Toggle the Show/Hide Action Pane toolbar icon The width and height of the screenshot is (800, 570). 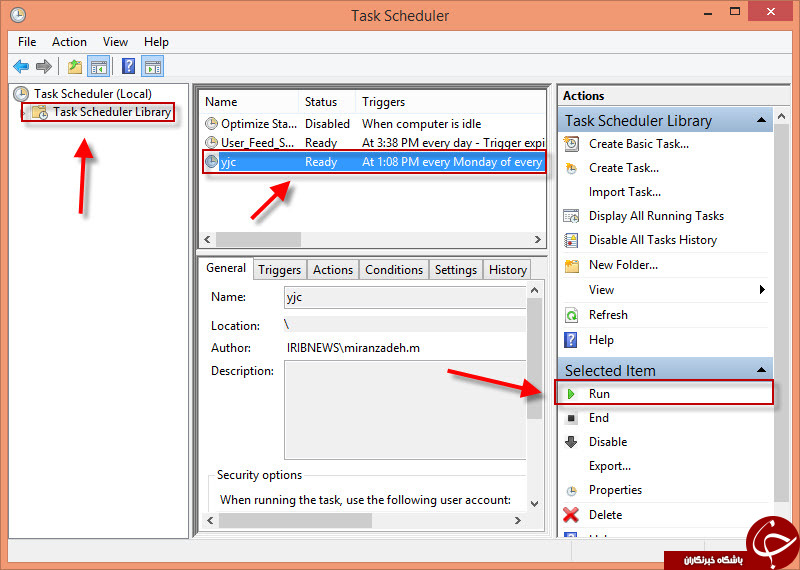pyautogui.click(x=153, y=66)
